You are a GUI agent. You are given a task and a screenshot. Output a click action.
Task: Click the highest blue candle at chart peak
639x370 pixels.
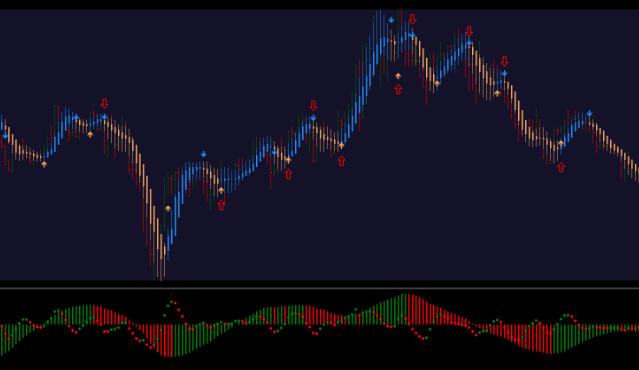click(379, 33)
